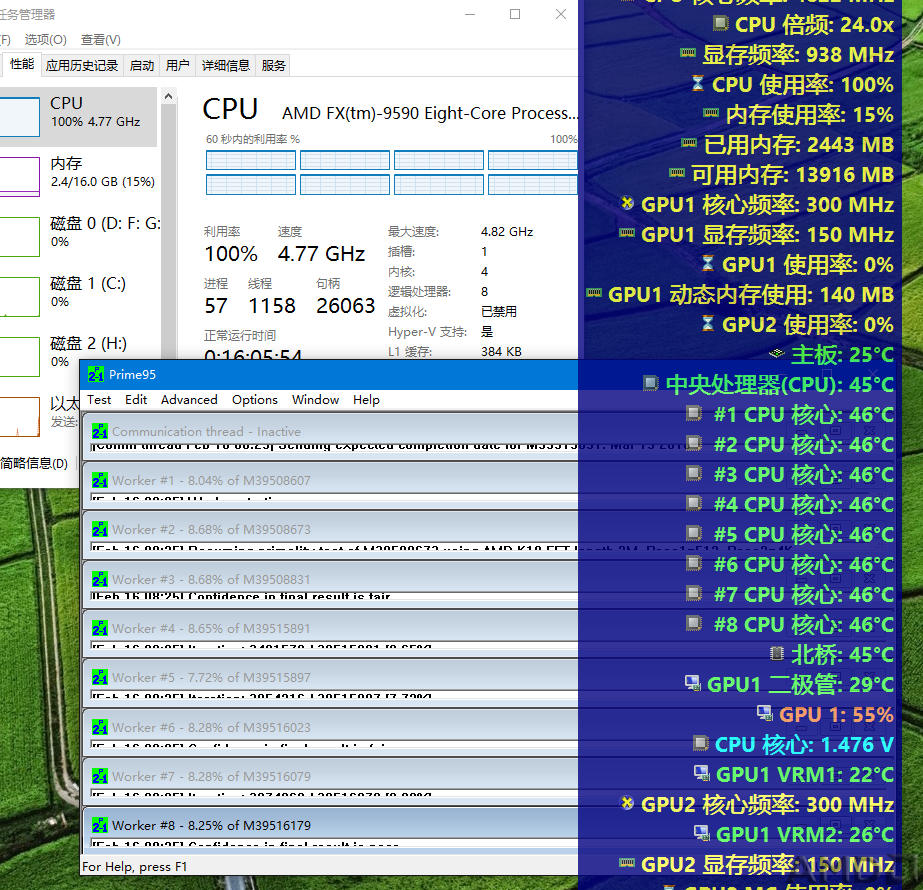Click the Prime95 title bar icon
This screenshot has height=890, width=923.
pyautogui.click(x=95, y=374)
